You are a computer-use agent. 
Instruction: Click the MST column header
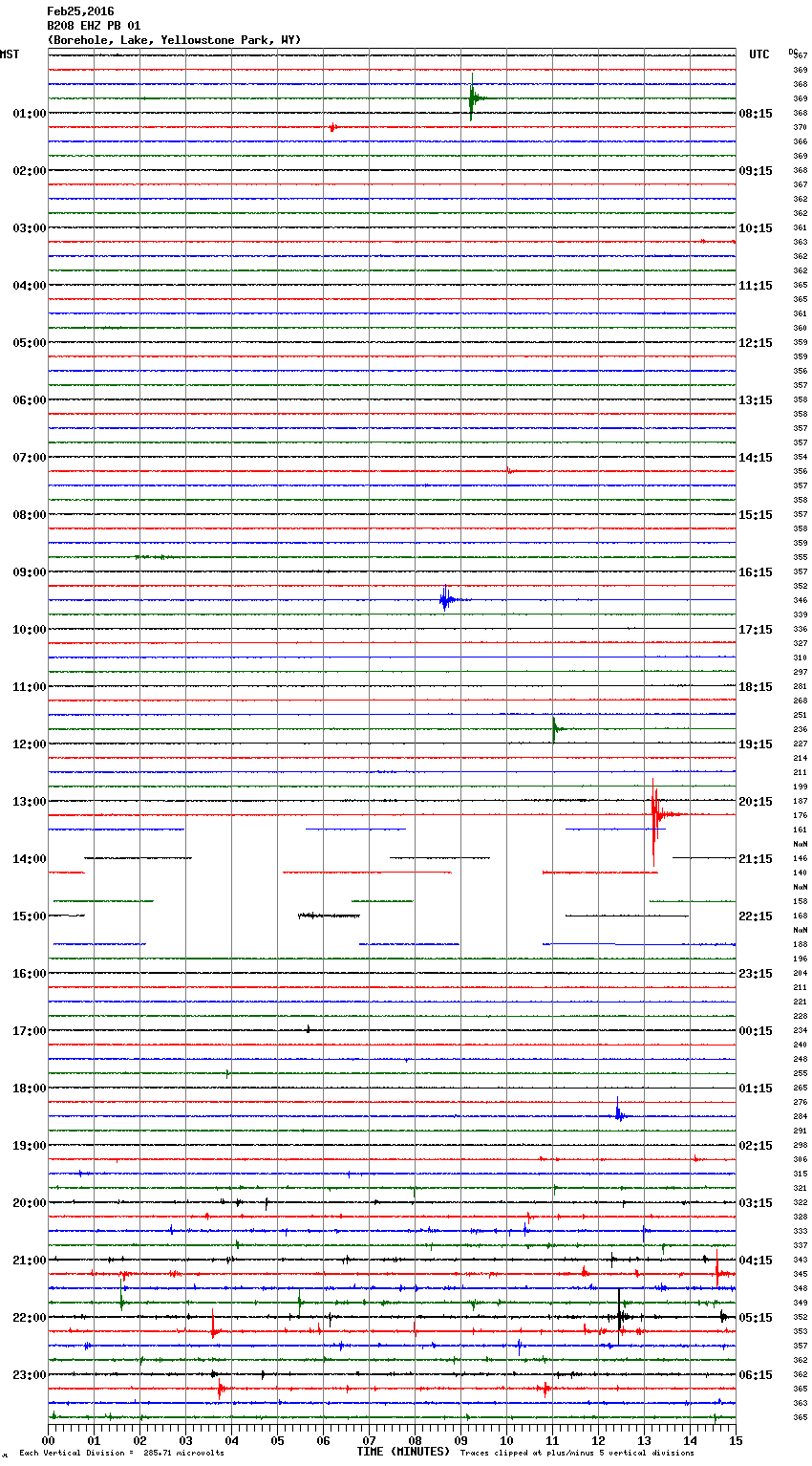10,54
